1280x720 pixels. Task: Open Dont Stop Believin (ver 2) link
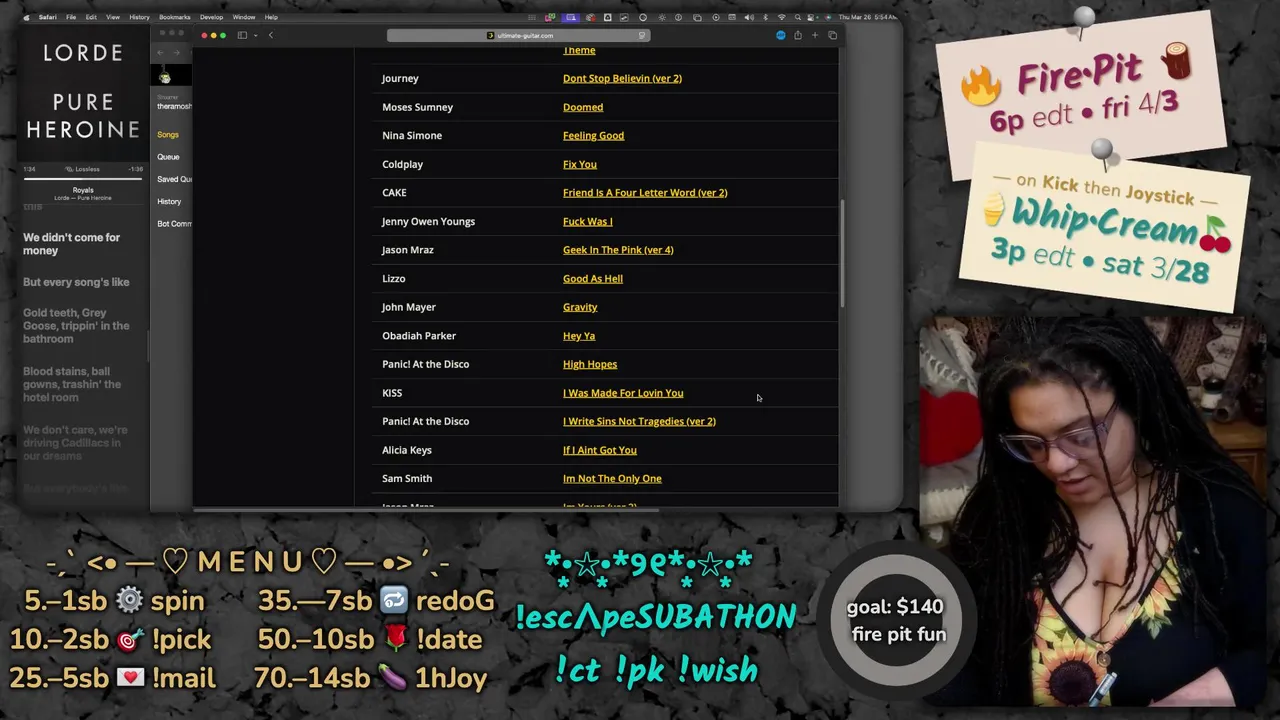click(622, 78)
